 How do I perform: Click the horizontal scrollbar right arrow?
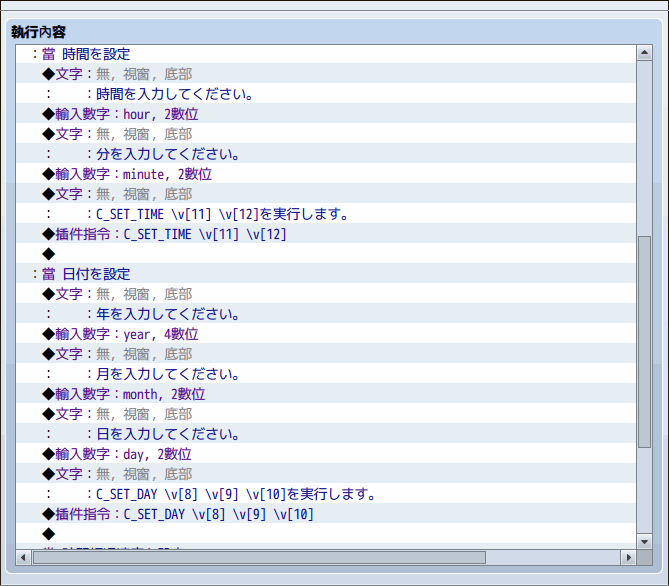pos(628,557)
